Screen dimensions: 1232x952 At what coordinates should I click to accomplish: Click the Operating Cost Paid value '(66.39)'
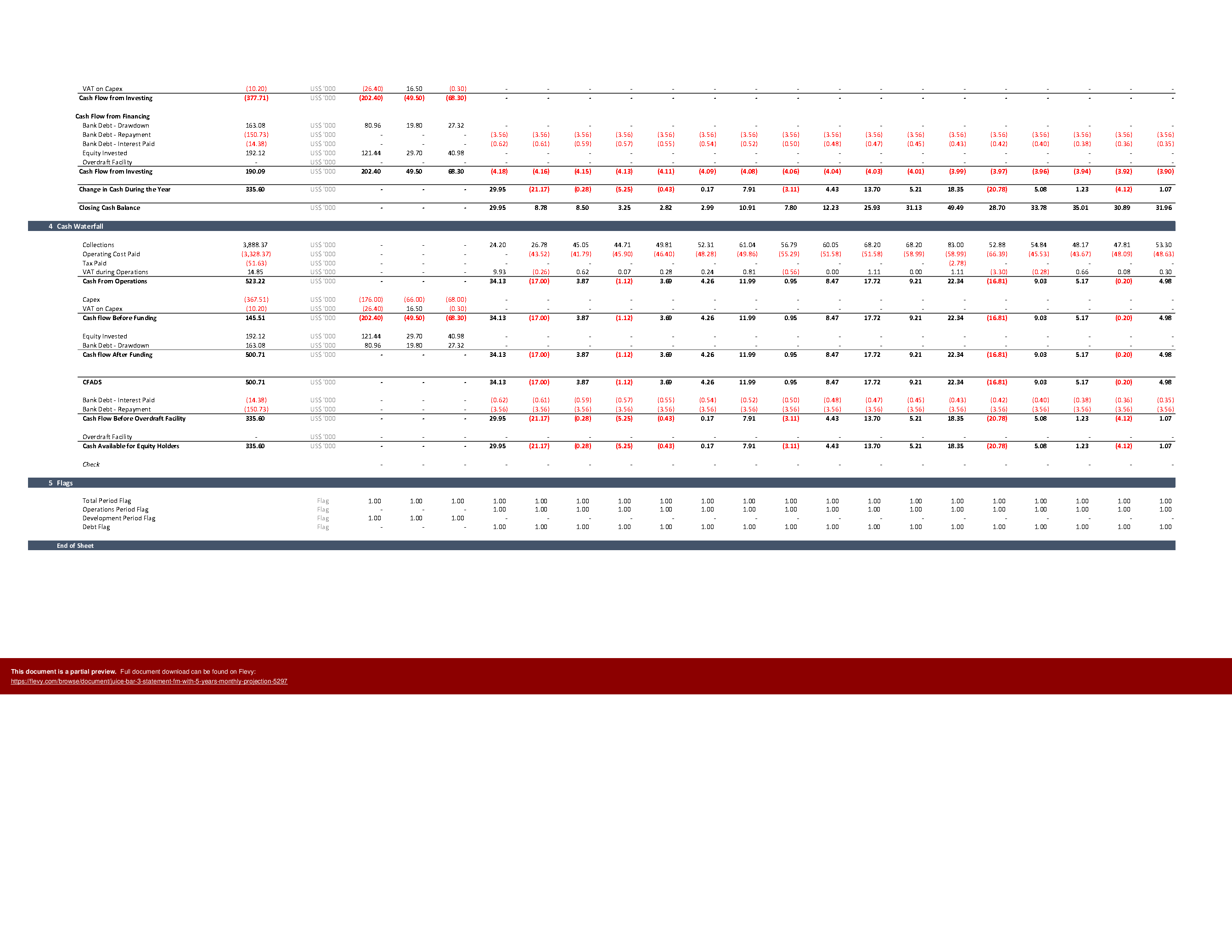[x=997, y=254]
